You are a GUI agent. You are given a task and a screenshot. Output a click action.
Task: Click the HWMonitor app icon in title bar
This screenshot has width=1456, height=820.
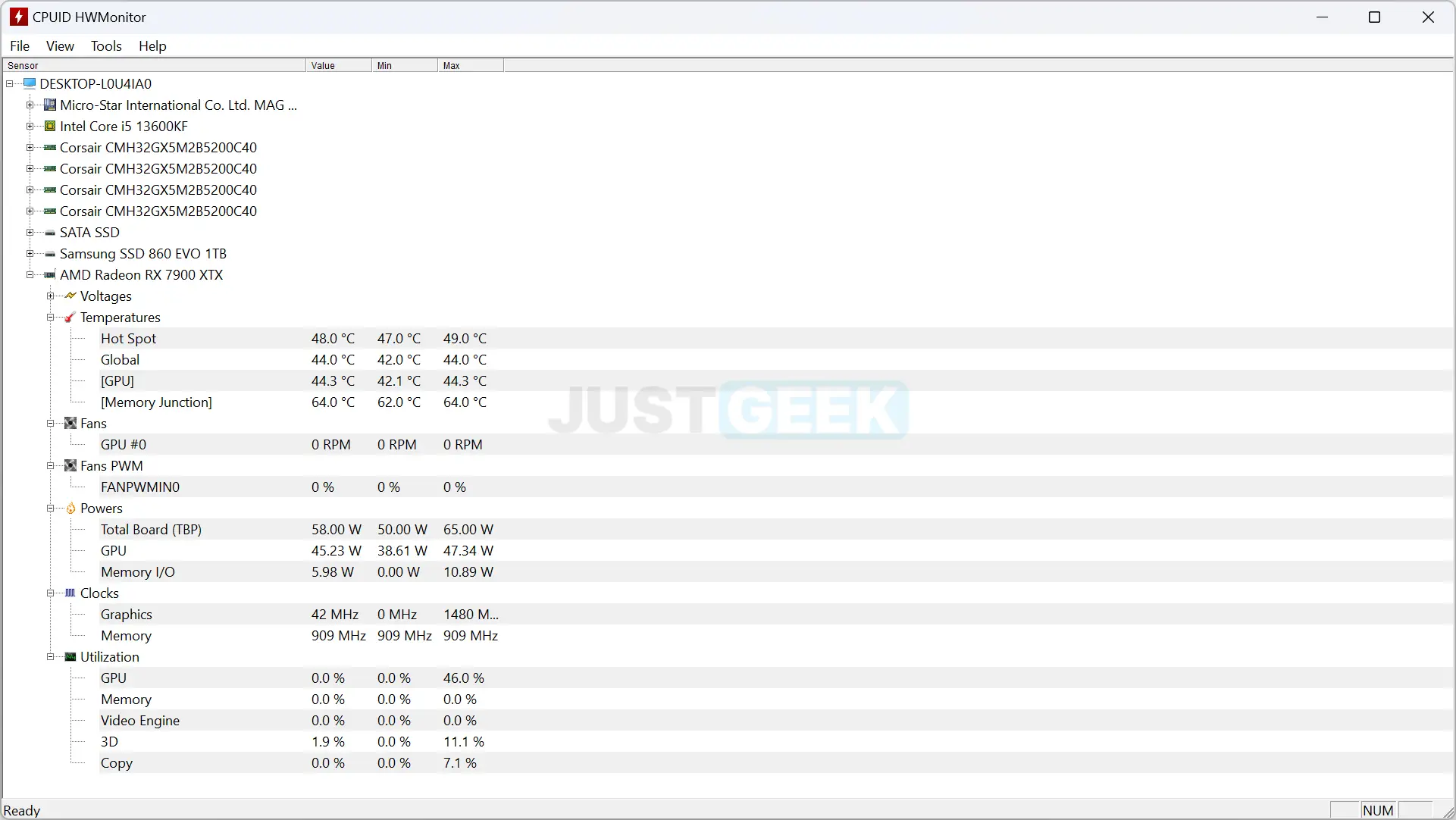[x=19, y=17]
